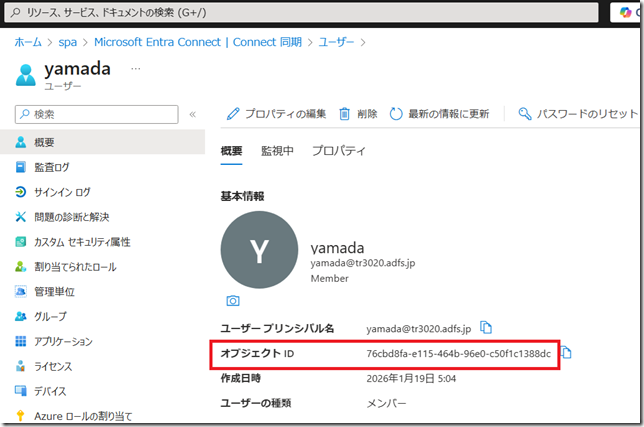The height and width of the screenshot is (427, 644).
Task: Click the camera icon under the avatar
Action: coord(232,300)
